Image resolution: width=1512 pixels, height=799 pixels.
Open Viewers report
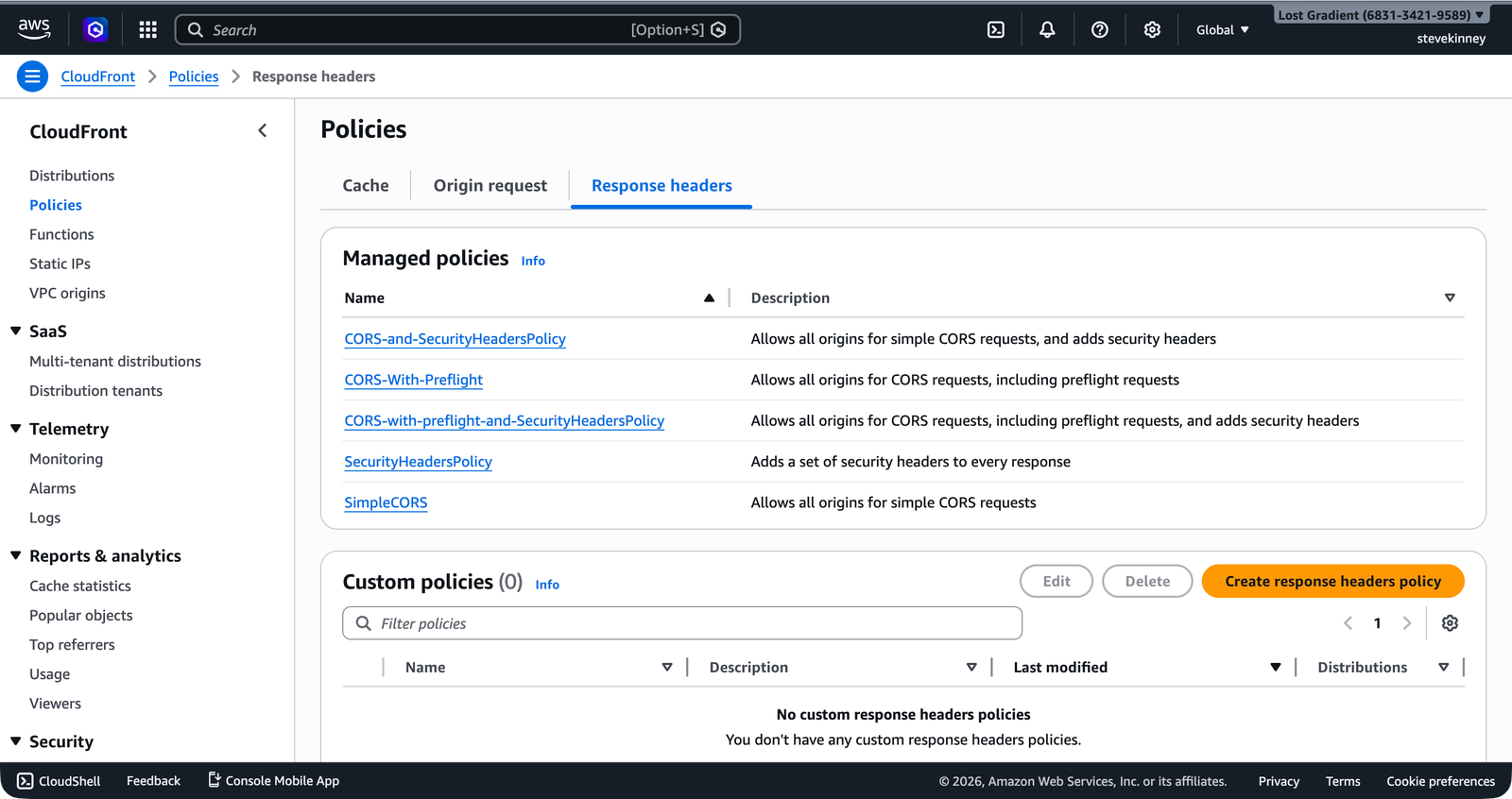(x=55, y=704)
